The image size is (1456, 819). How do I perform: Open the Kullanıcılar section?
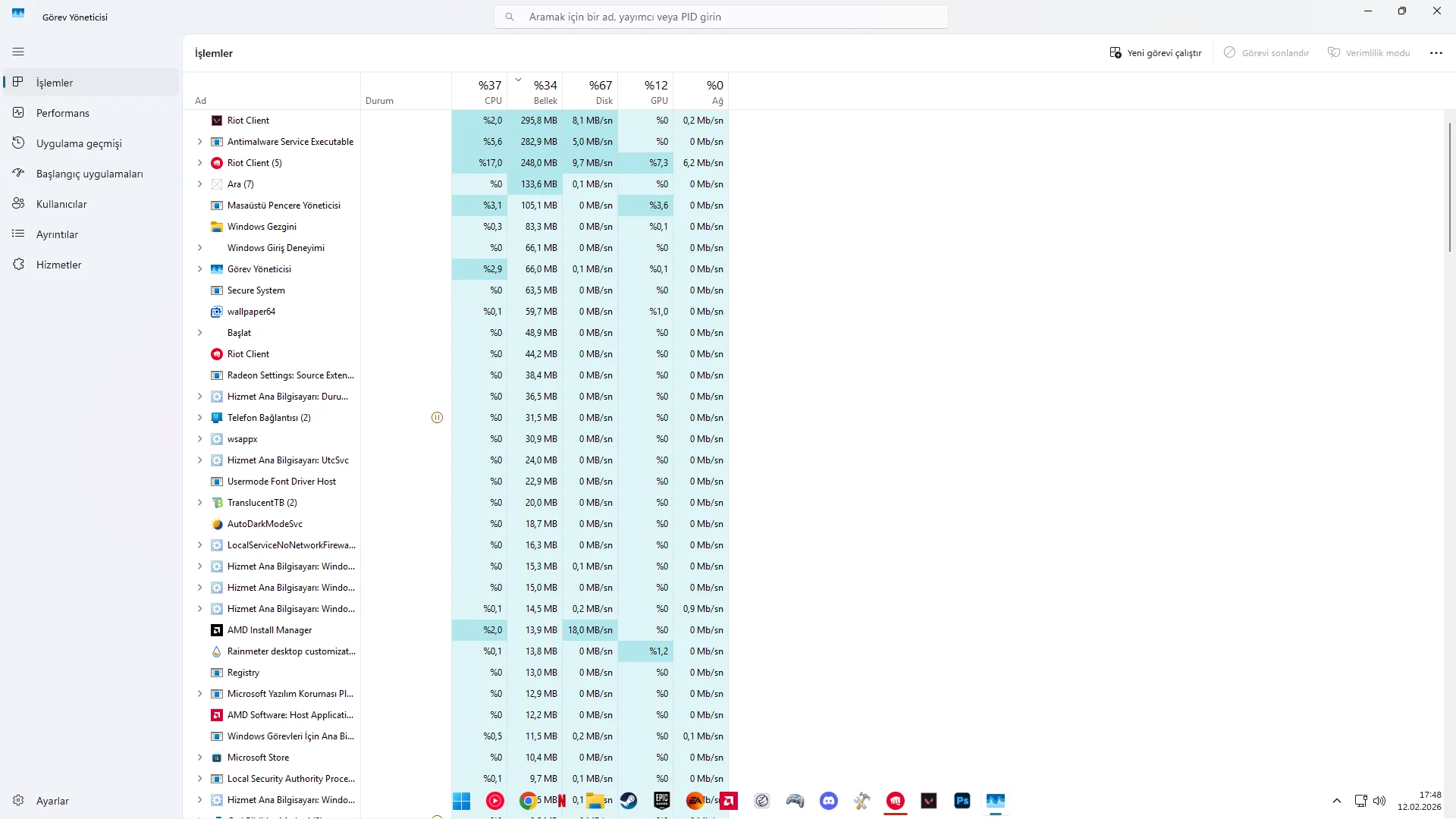tap(61, 204)
